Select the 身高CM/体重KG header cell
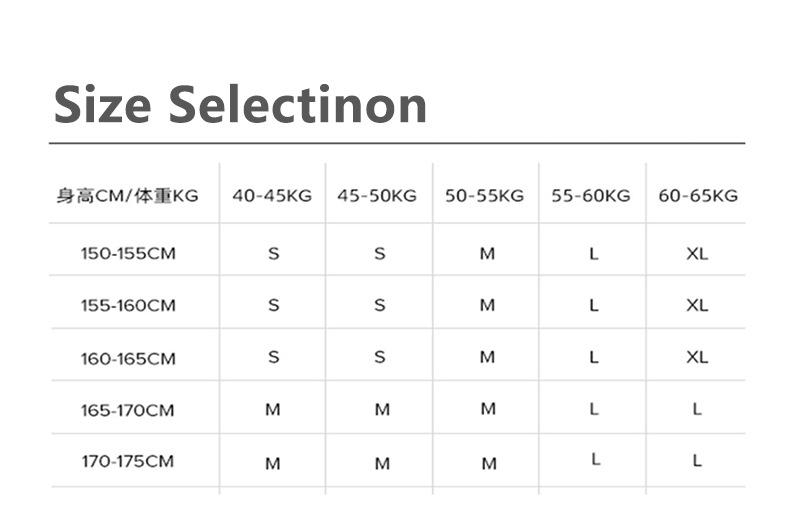The image size is (790, 509). [x=127, y=196]
